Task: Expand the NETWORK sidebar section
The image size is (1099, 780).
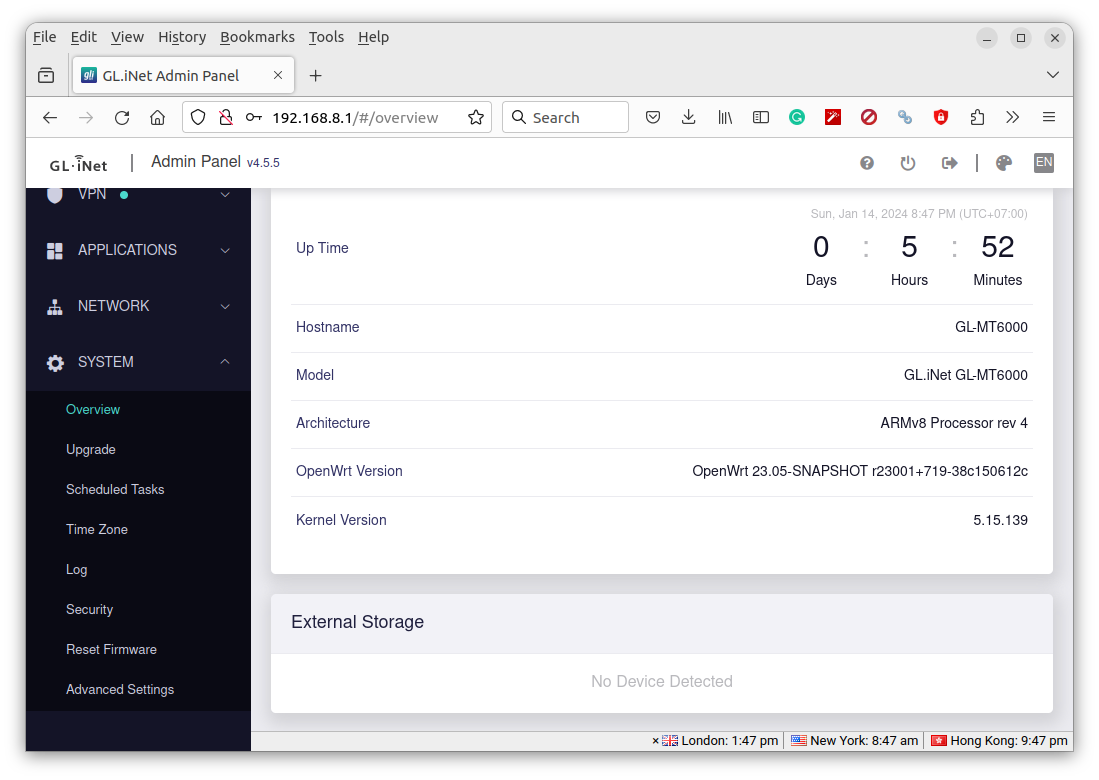Action: [138, 306]
